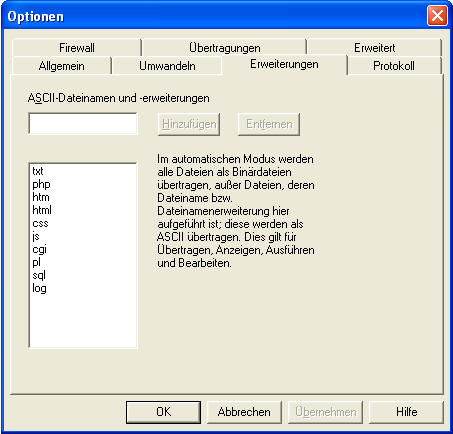Open the Übertragungen tab

[224, 48]
